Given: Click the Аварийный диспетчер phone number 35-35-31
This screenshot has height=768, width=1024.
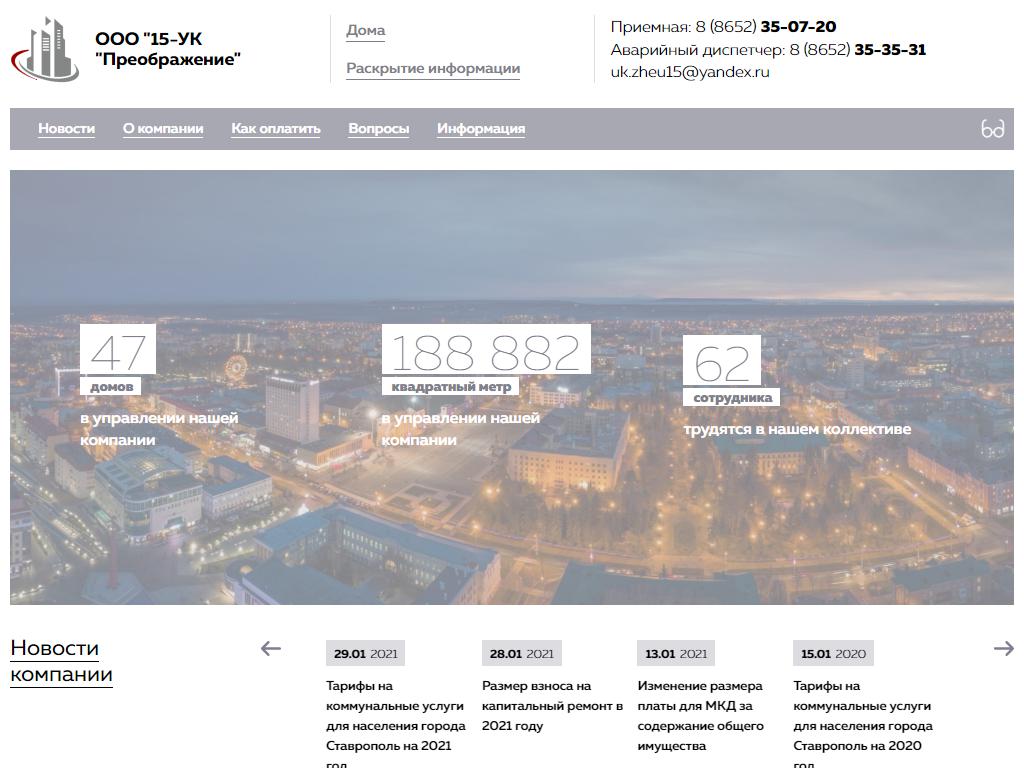Looking at the screenshot, I should [x=889, y=50].
